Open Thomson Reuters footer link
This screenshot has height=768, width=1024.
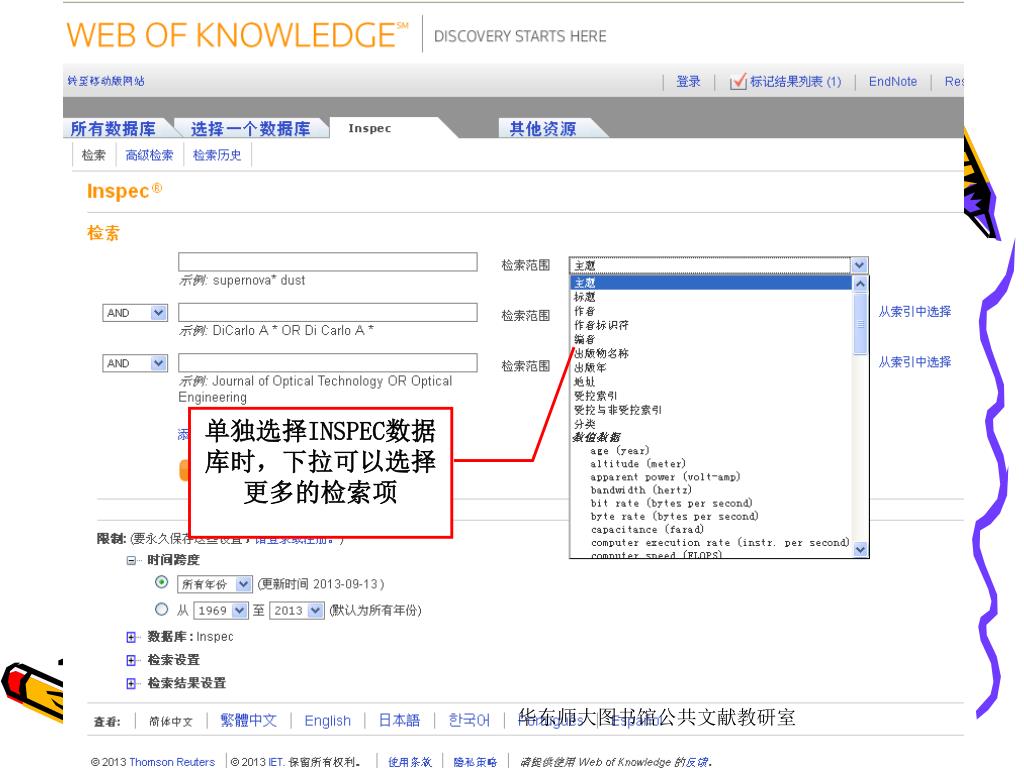172,761
